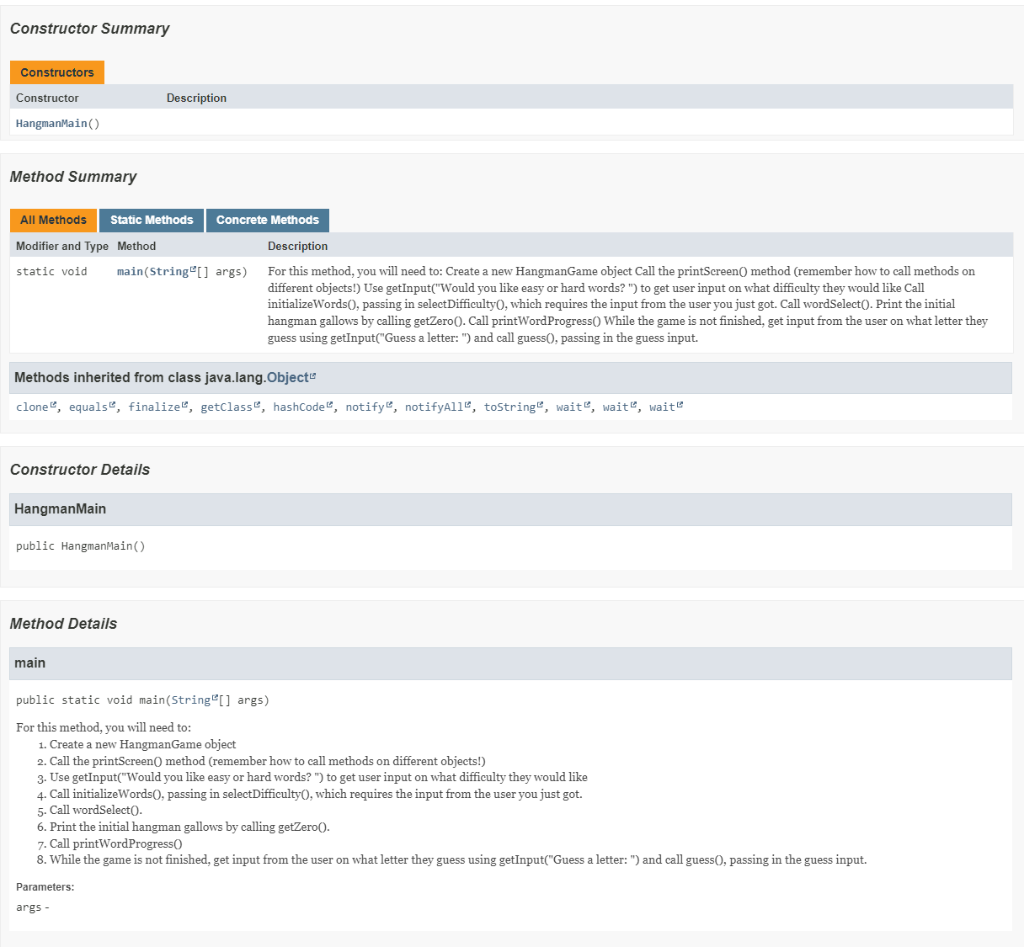Image resolution: width=1024 pixels, height=947 pixels.
Task: Open the toString inherited method link
Action: pos(509,408)
